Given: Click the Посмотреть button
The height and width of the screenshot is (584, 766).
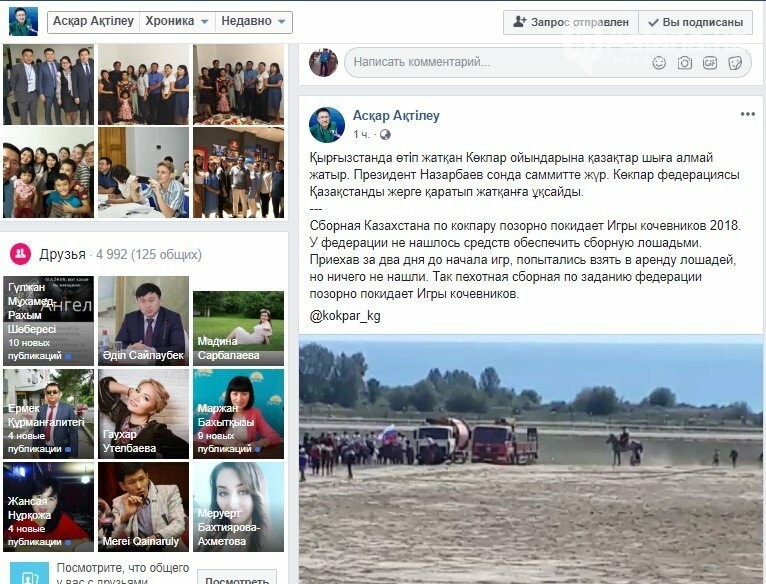Looking at the screenshot, I should click(x=237, y=578).
